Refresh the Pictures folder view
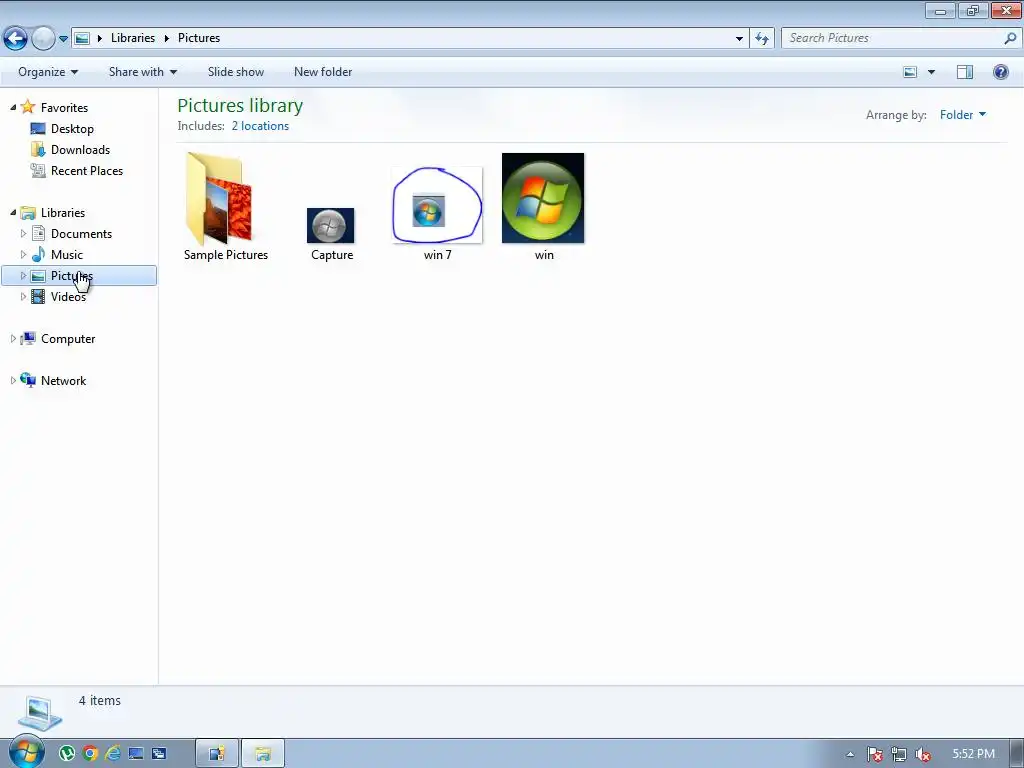Image resolution: width=1024 pixels, height=768 pixels. pyautogui.click(x=761, y=39)
